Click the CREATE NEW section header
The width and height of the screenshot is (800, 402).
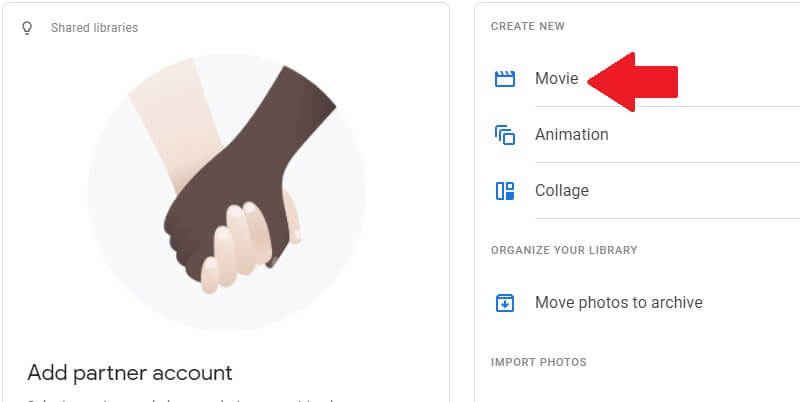point(527,26)
